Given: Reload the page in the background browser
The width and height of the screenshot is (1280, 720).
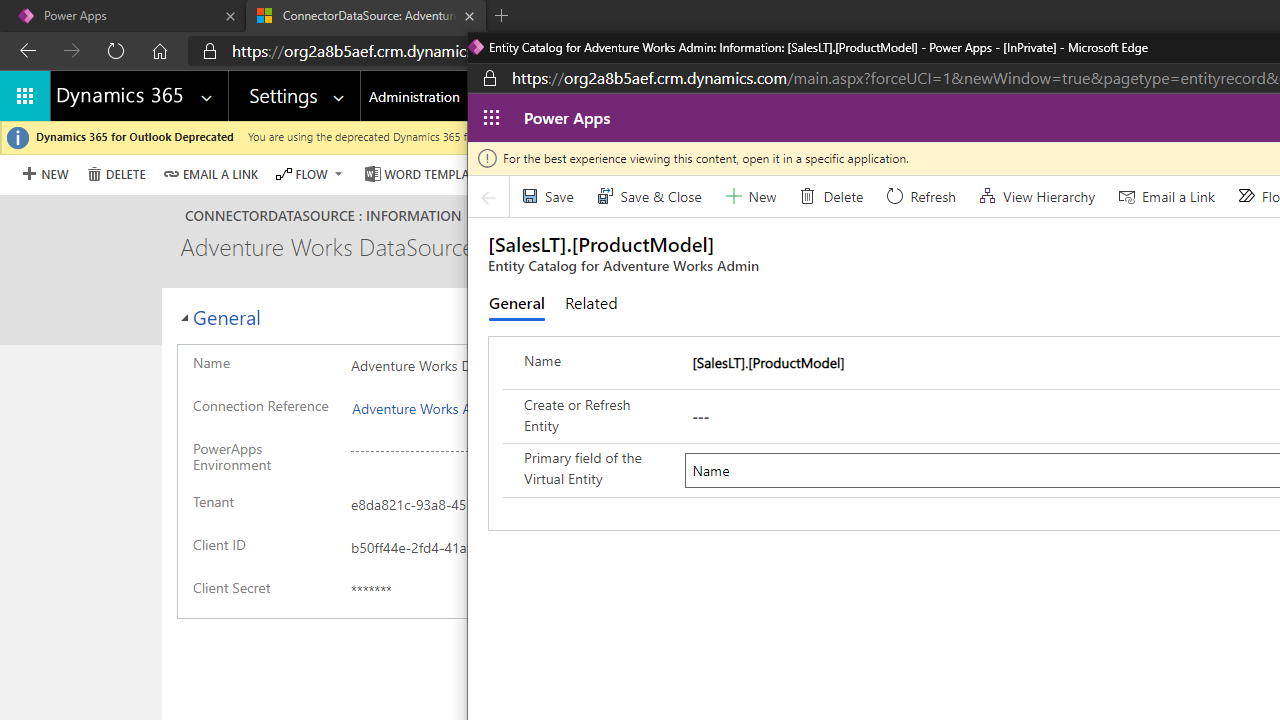Looking at the screenshot, I should click(x=116, y=51).
